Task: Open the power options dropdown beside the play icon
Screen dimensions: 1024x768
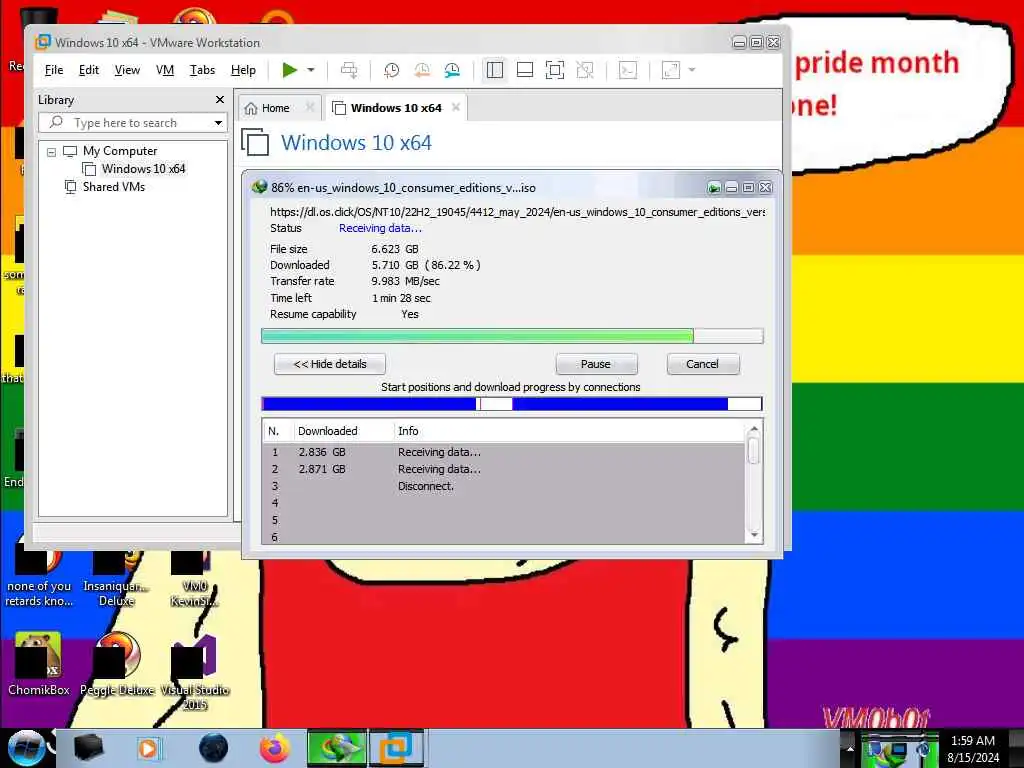Action: (311, 70)
